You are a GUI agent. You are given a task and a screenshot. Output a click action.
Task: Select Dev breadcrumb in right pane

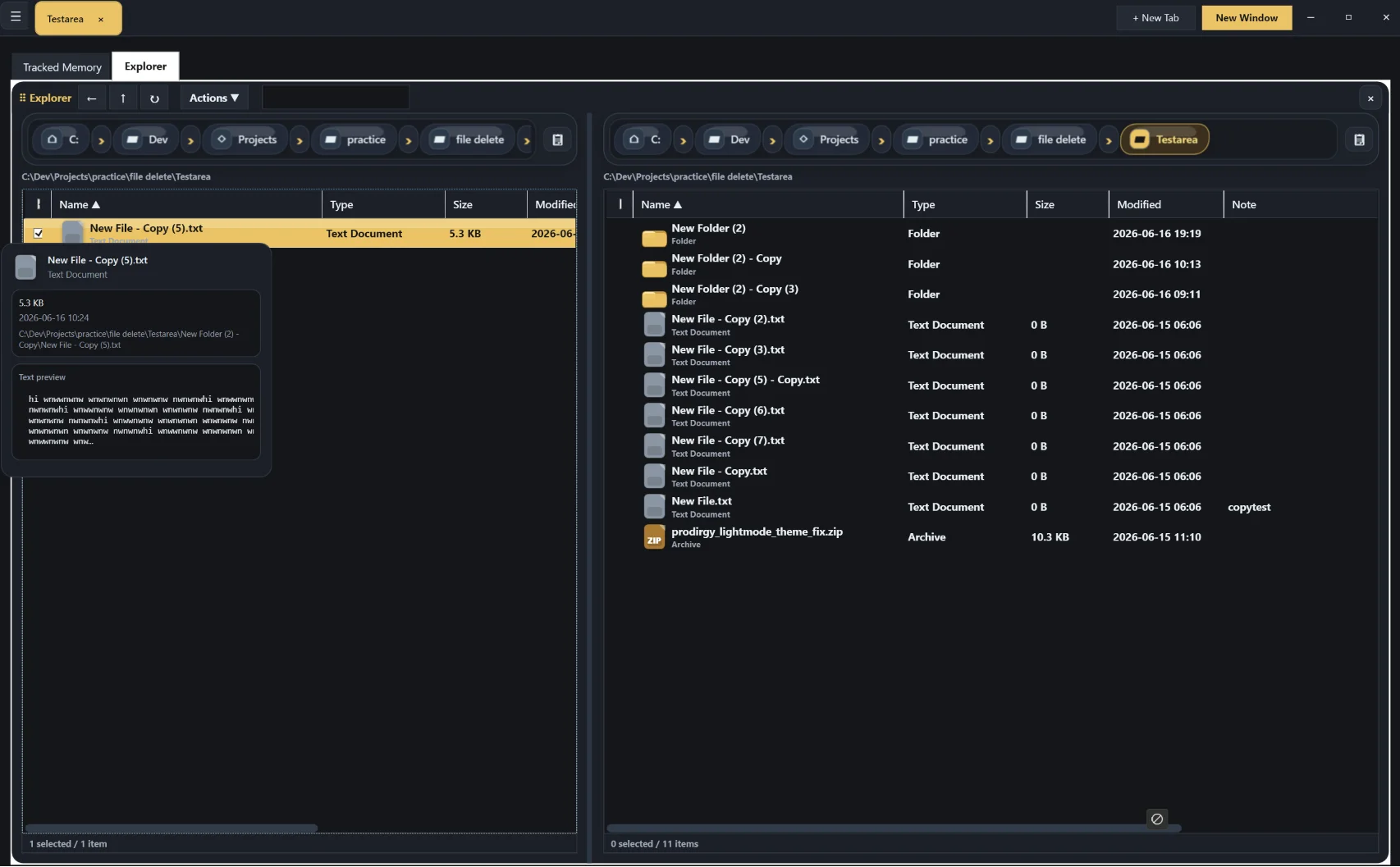729,139
